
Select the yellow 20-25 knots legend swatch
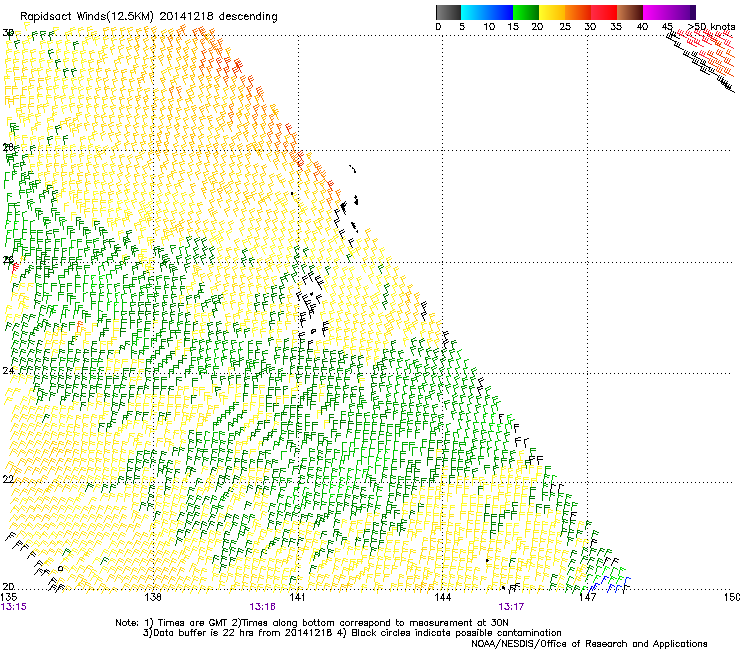552,12
